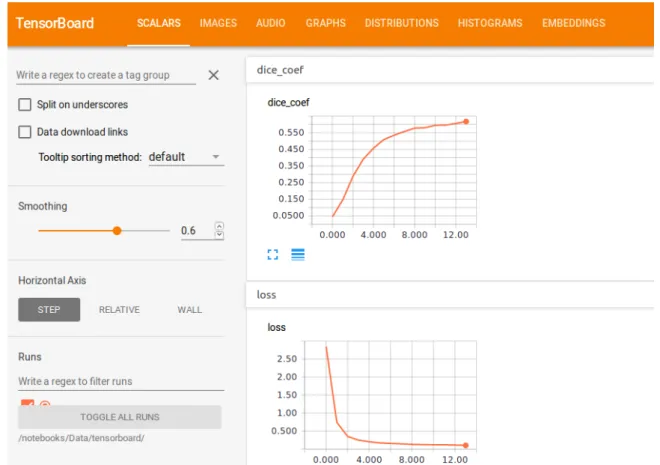Click the dice_coef chart title above plot
Viewport: 660px width, 465px height.
[288, 103]
